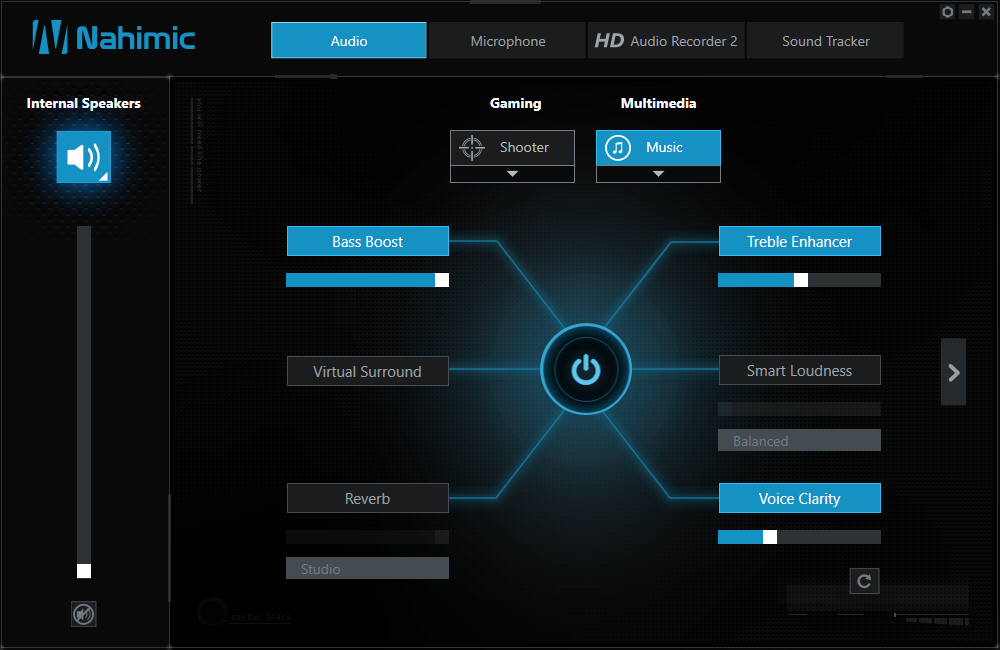The image size is (1000, 650).
Task: Click the disabled Reverb level slider
Action: tap(367, 537)
